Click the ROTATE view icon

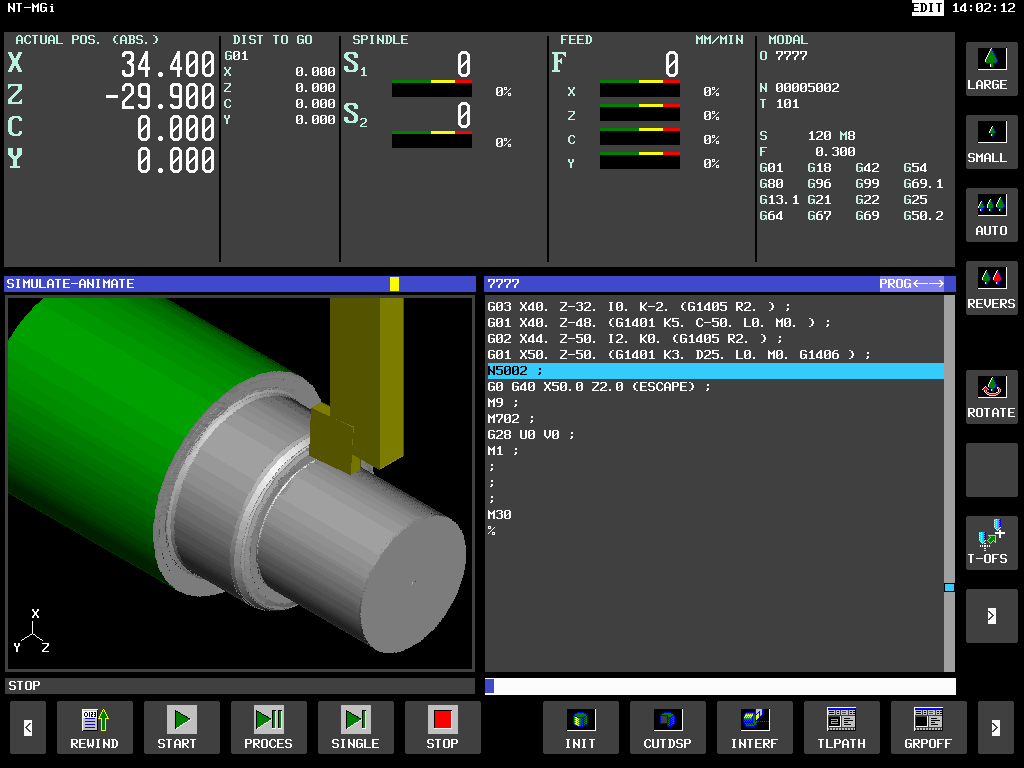(991, 396)
